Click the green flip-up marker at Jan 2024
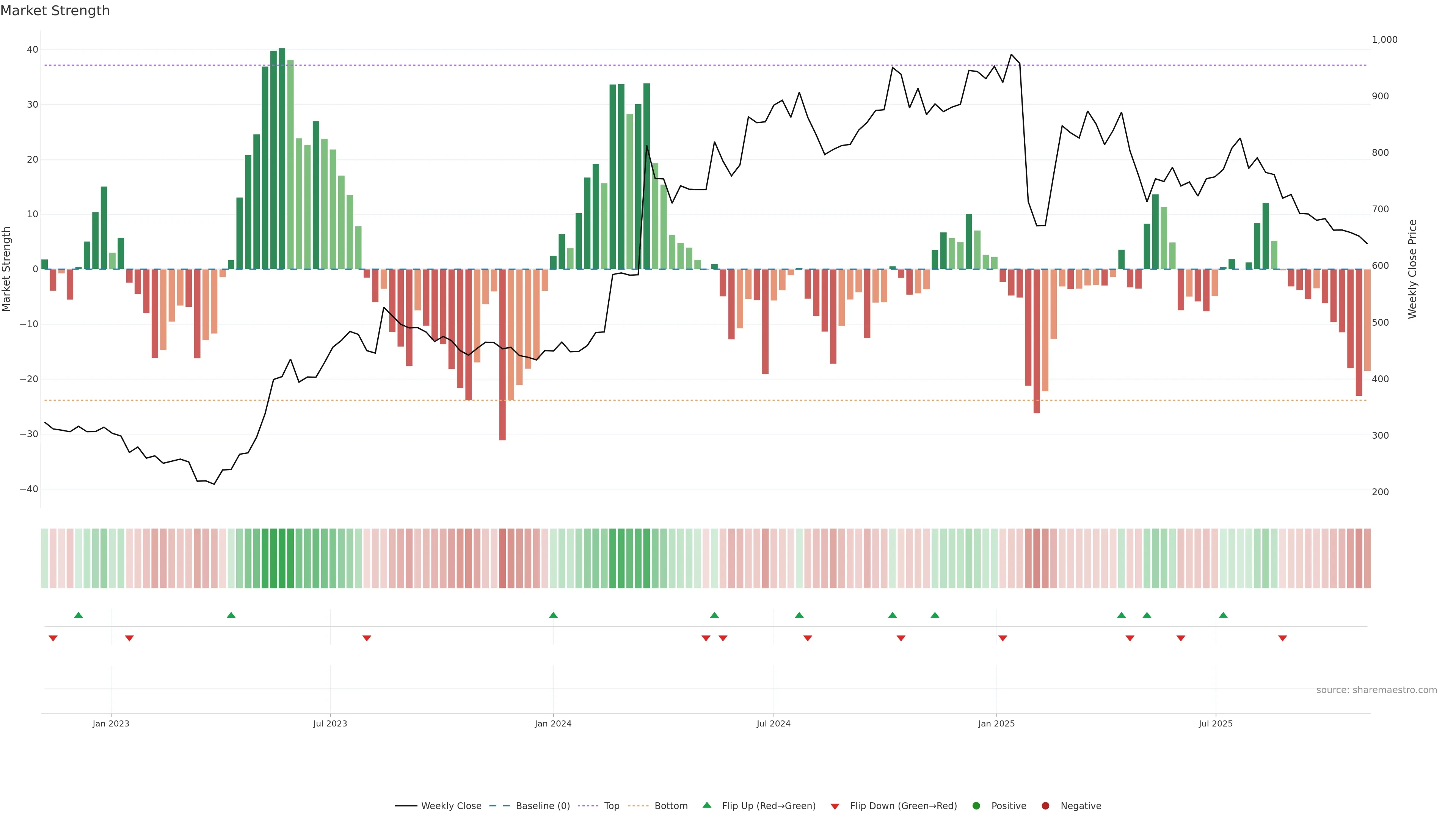The width and height of the screenshot is (1456, 819). point(553,615)
